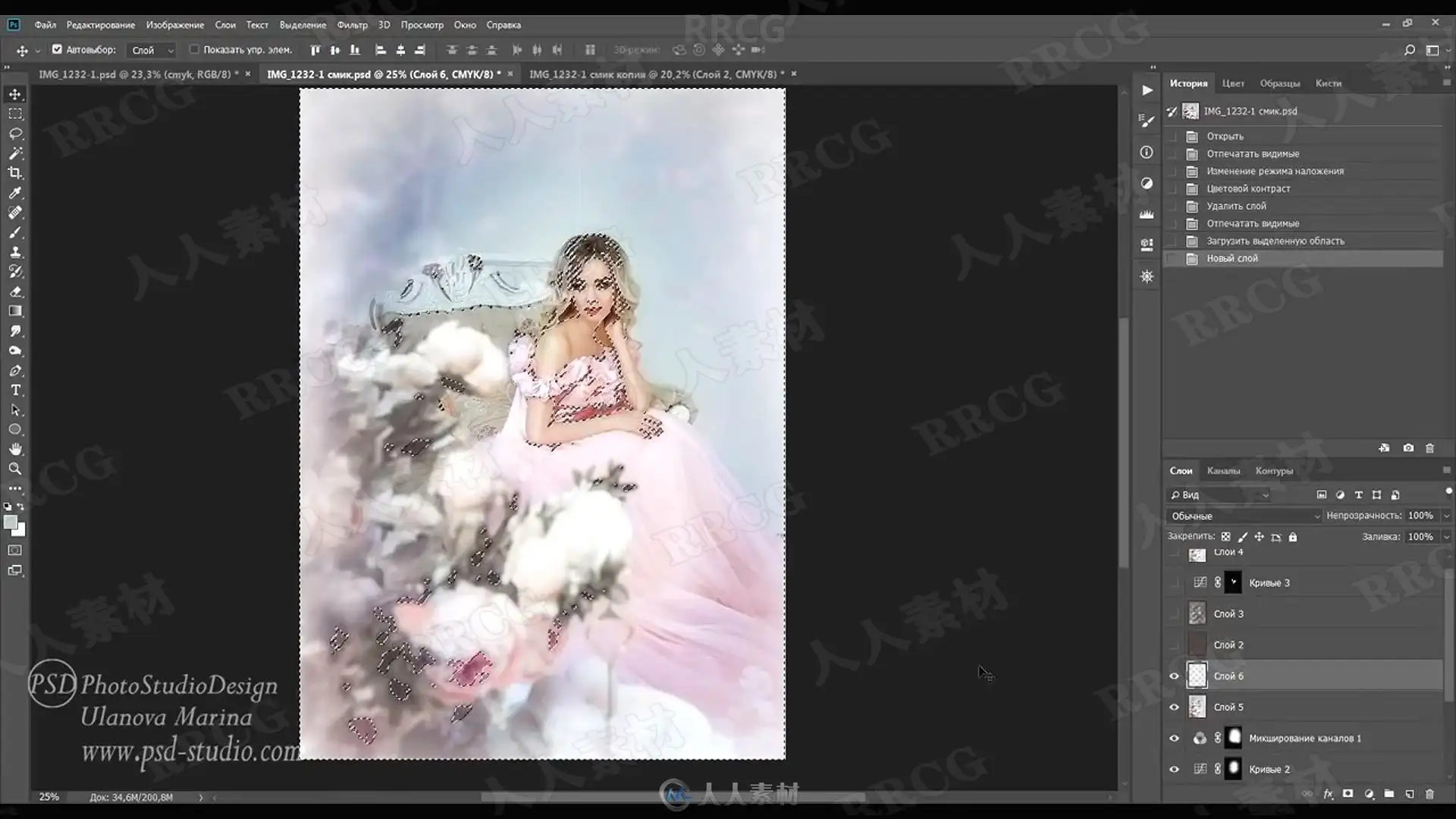Select the Crop tool
This screenshot has width=1456, height=819.
[x=15, y=173]
